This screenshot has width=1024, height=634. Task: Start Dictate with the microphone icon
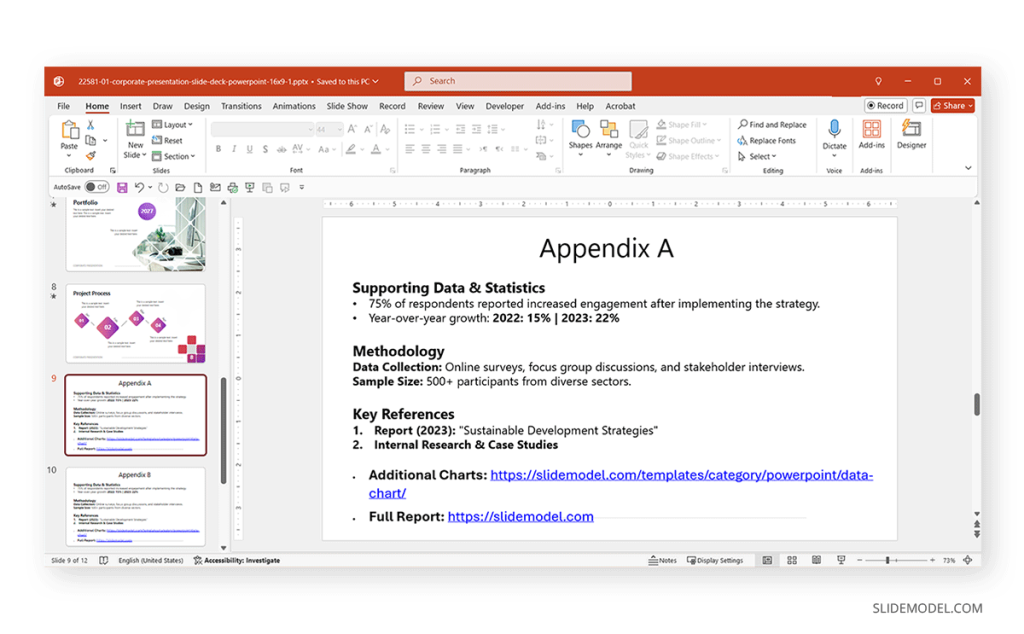[x=834, y=133]
